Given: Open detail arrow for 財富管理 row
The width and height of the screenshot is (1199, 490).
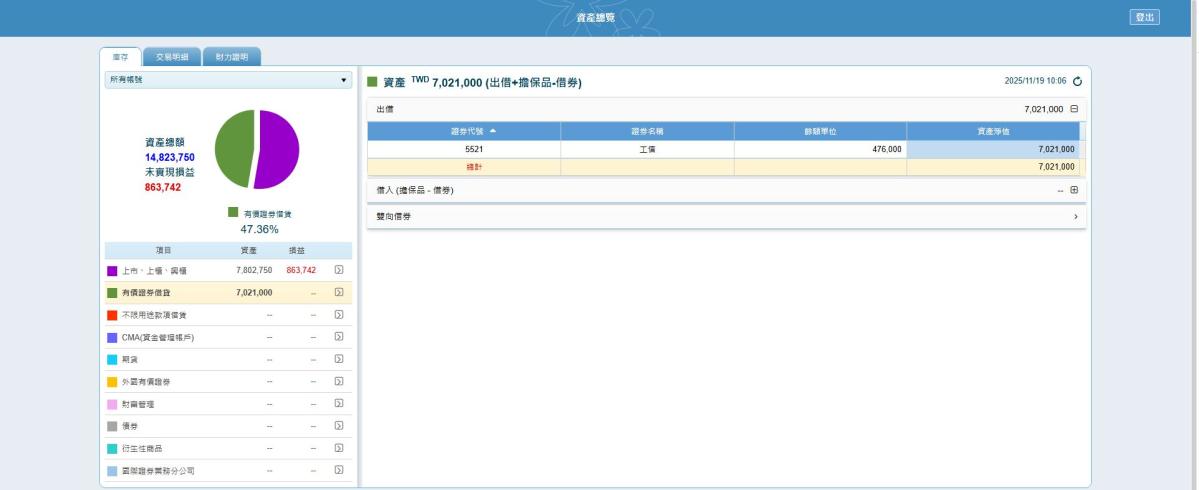Looking at the screenshot, I should pos(339,403).
